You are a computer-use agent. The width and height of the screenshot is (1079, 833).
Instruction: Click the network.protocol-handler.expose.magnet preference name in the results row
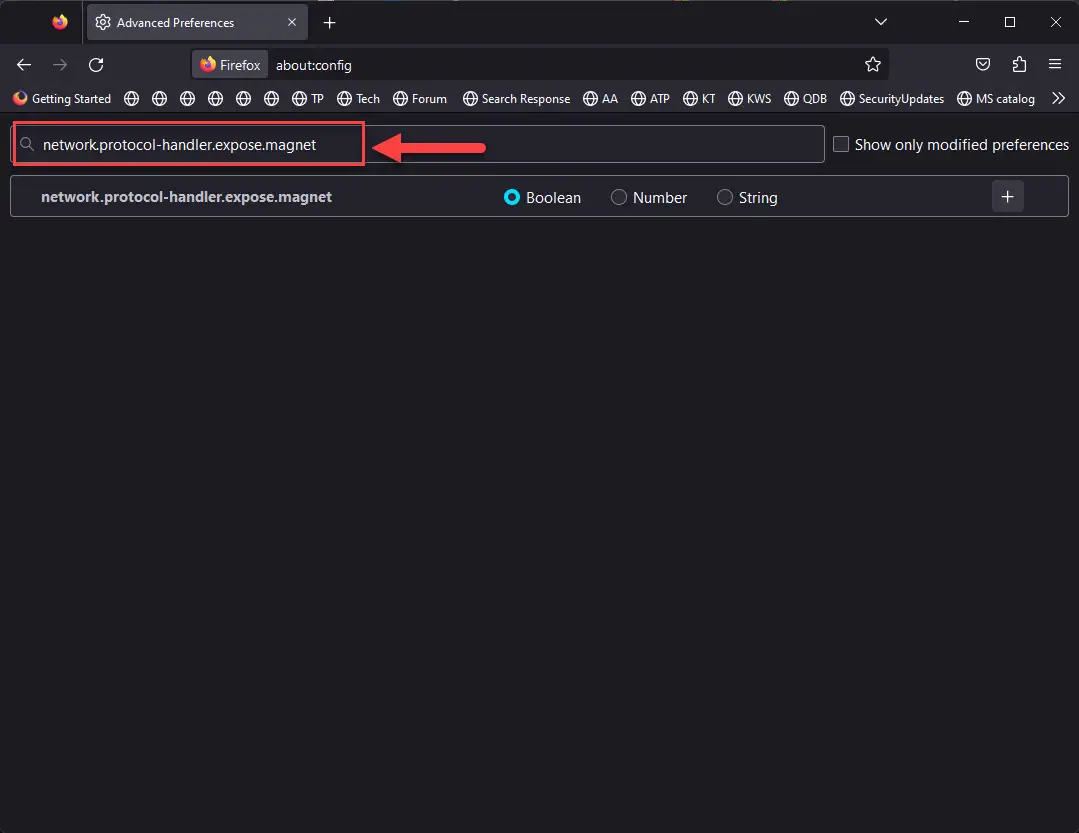tap(186, 197)
